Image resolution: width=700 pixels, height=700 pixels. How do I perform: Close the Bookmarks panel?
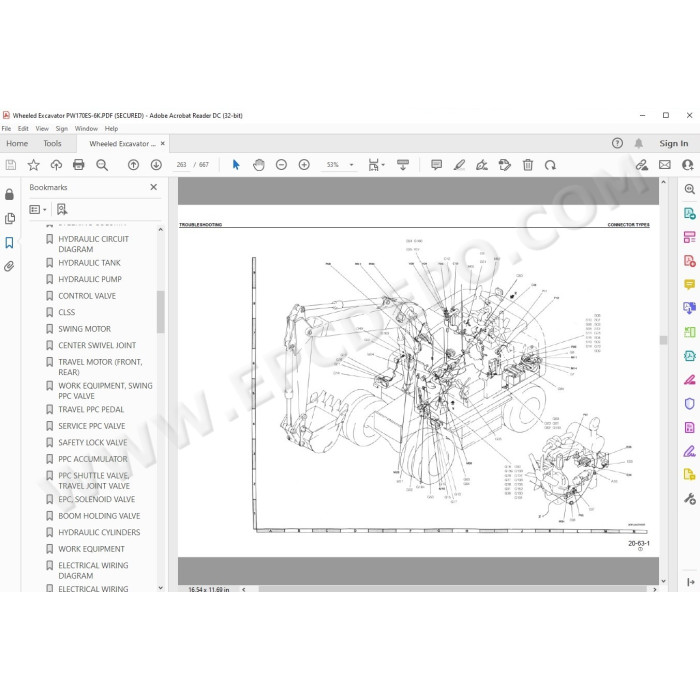click(154, 187)
